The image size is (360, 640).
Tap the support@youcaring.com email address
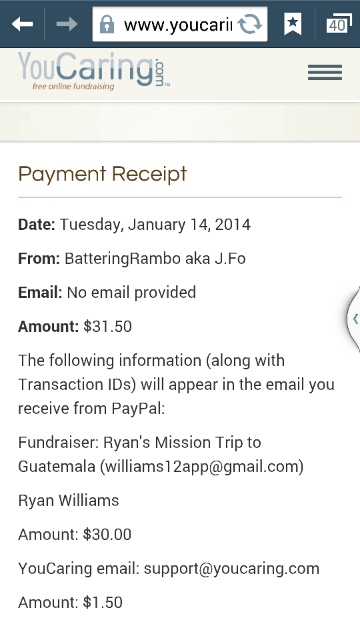[231, 569]
